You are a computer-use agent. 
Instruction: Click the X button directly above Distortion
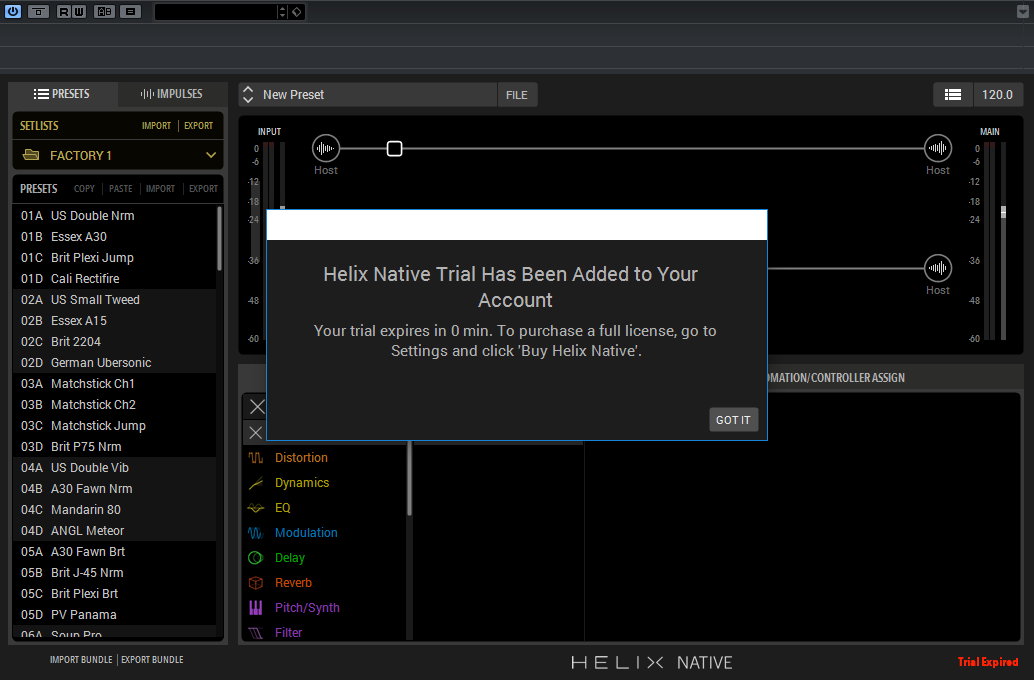click(x=255, y=433)
